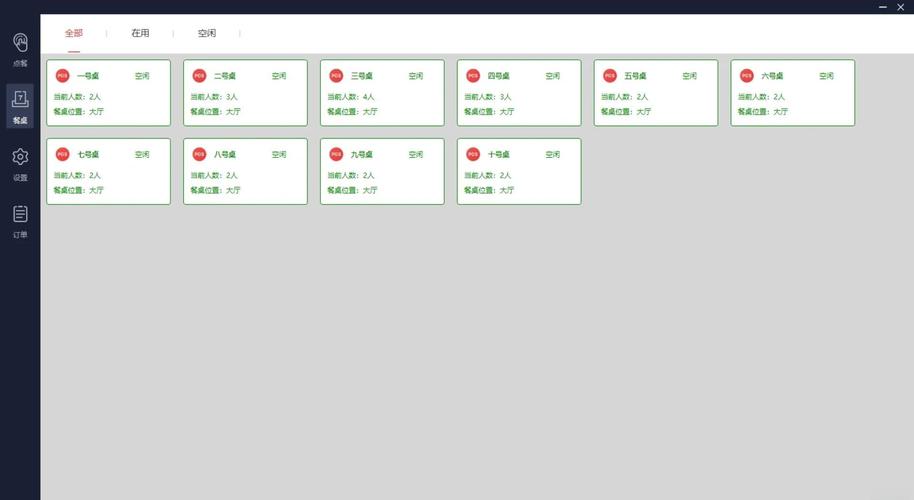Open the 订单 orders clipboard icon
This screenshot has height=500, width=914.
(x=20, y=219)
